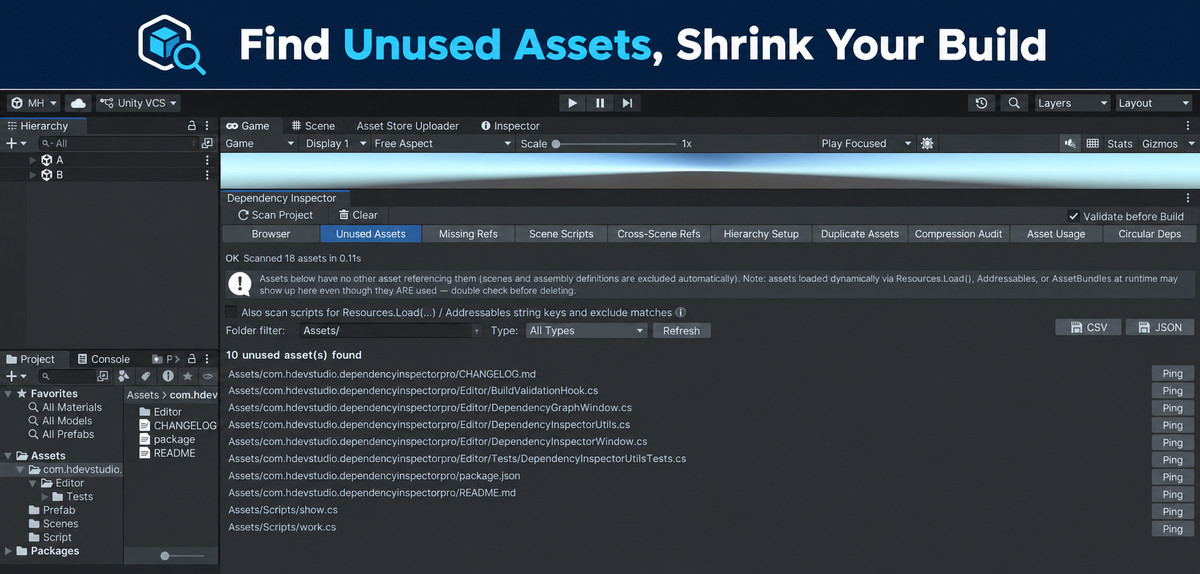Click the Clear button
The width and height of the screenshot is (1200, 574).
358,215
